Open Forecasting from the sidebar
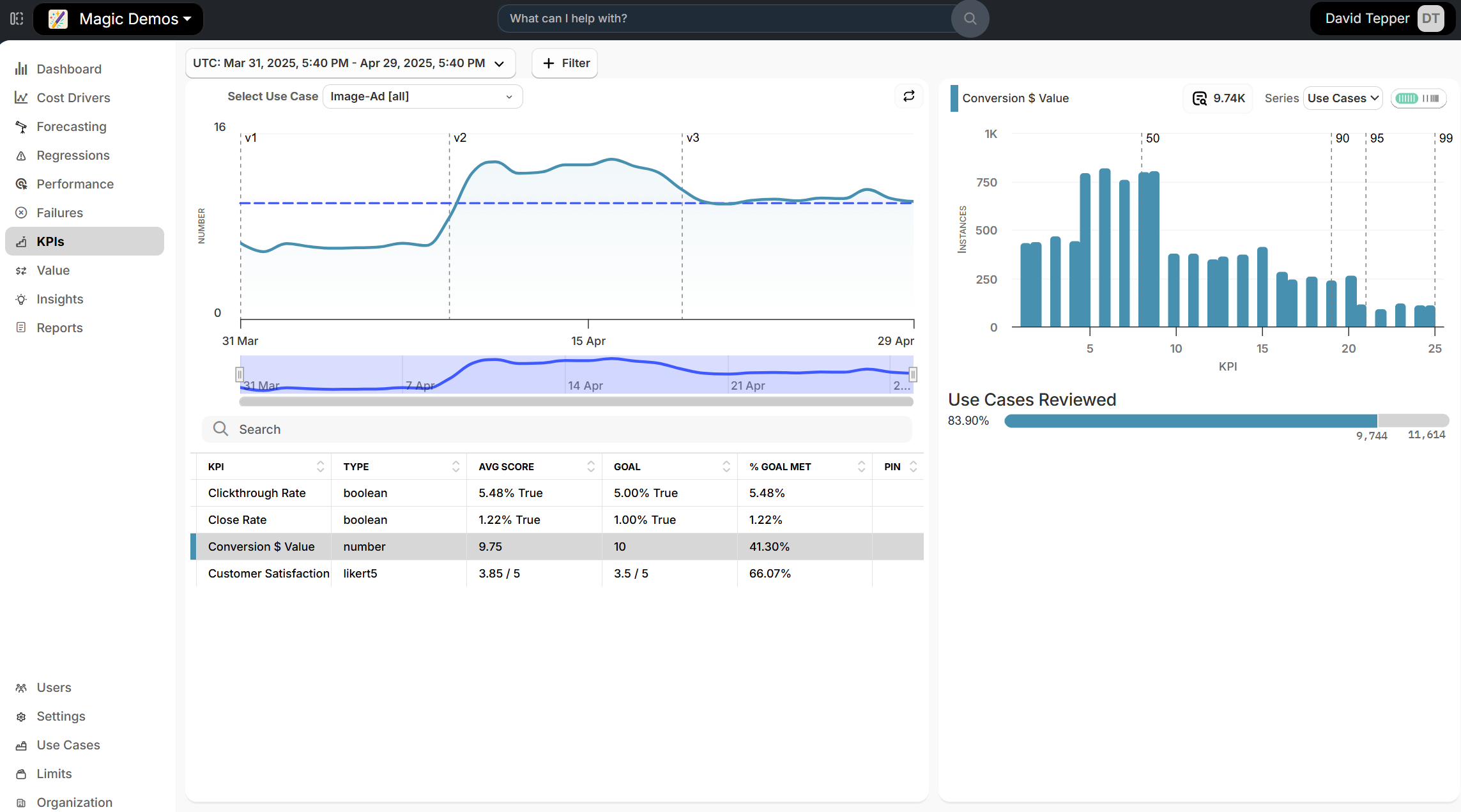Screen dimensions: 1461x812 (71, 126)
